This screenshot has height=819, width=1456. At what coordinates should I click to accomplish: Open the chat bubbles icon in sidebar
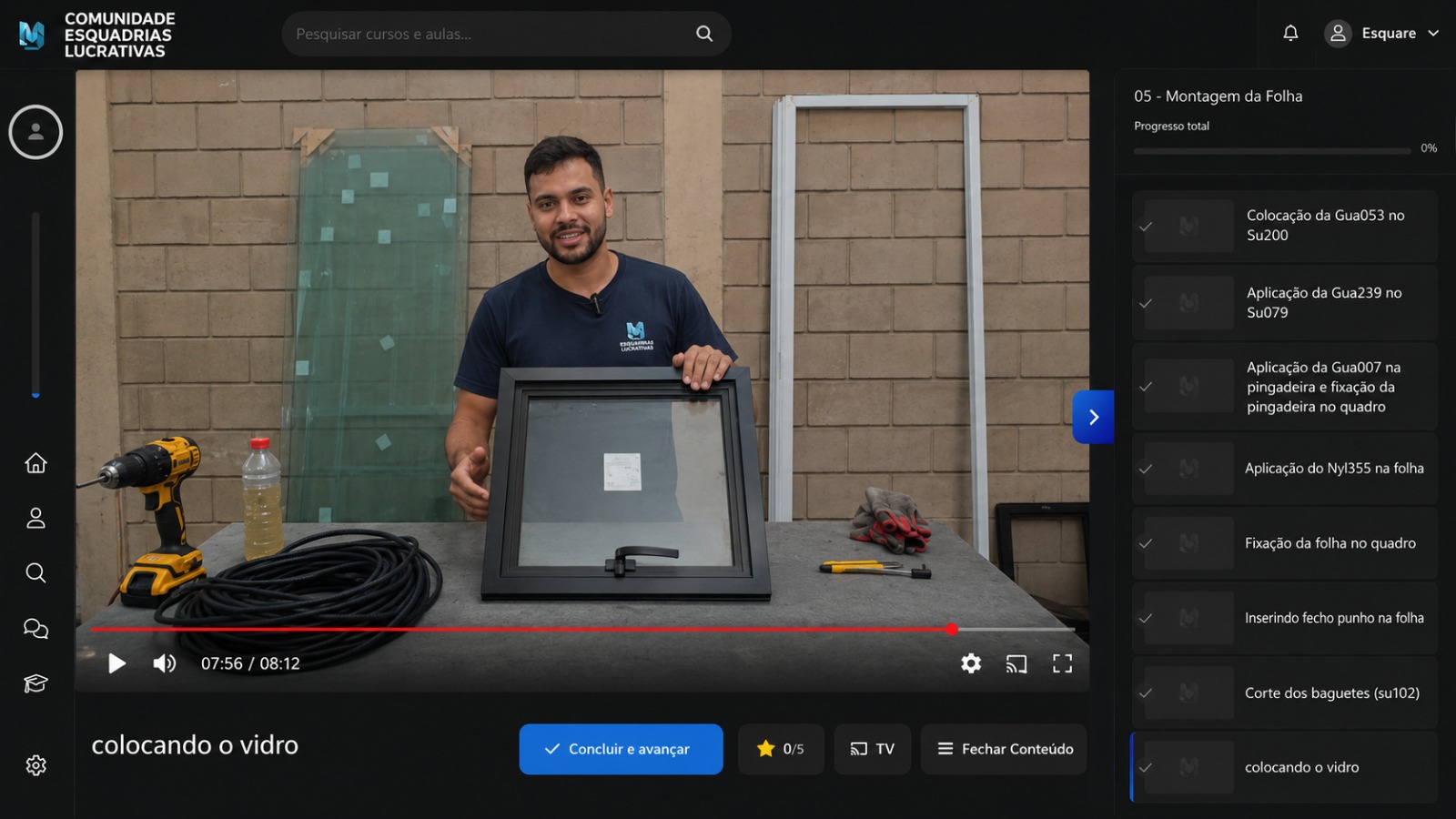(x=35, y=628)
